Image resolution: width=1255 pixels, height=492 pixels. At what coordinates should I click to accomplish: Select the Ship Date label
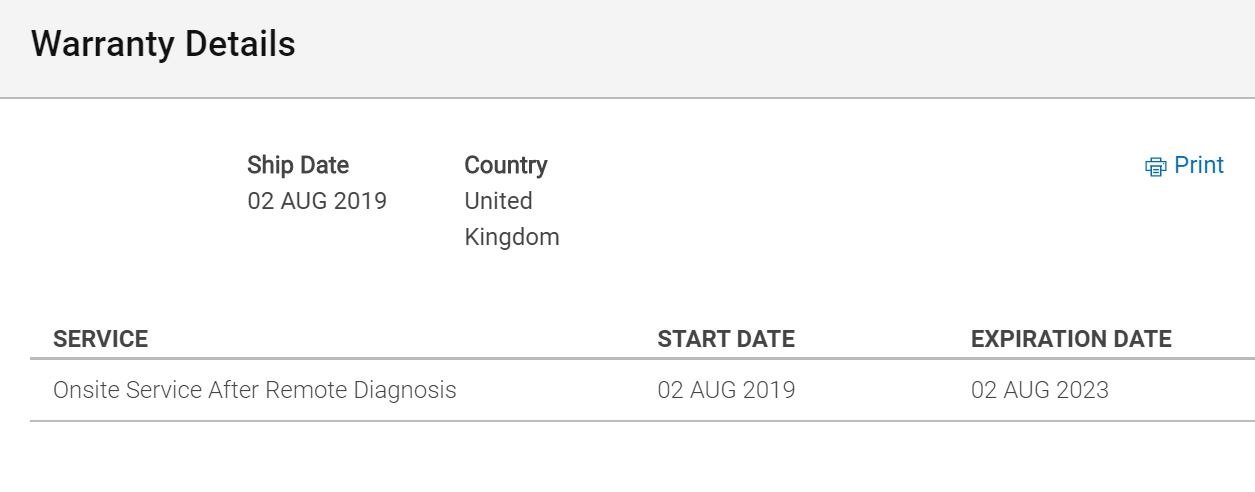pos(298,165)
